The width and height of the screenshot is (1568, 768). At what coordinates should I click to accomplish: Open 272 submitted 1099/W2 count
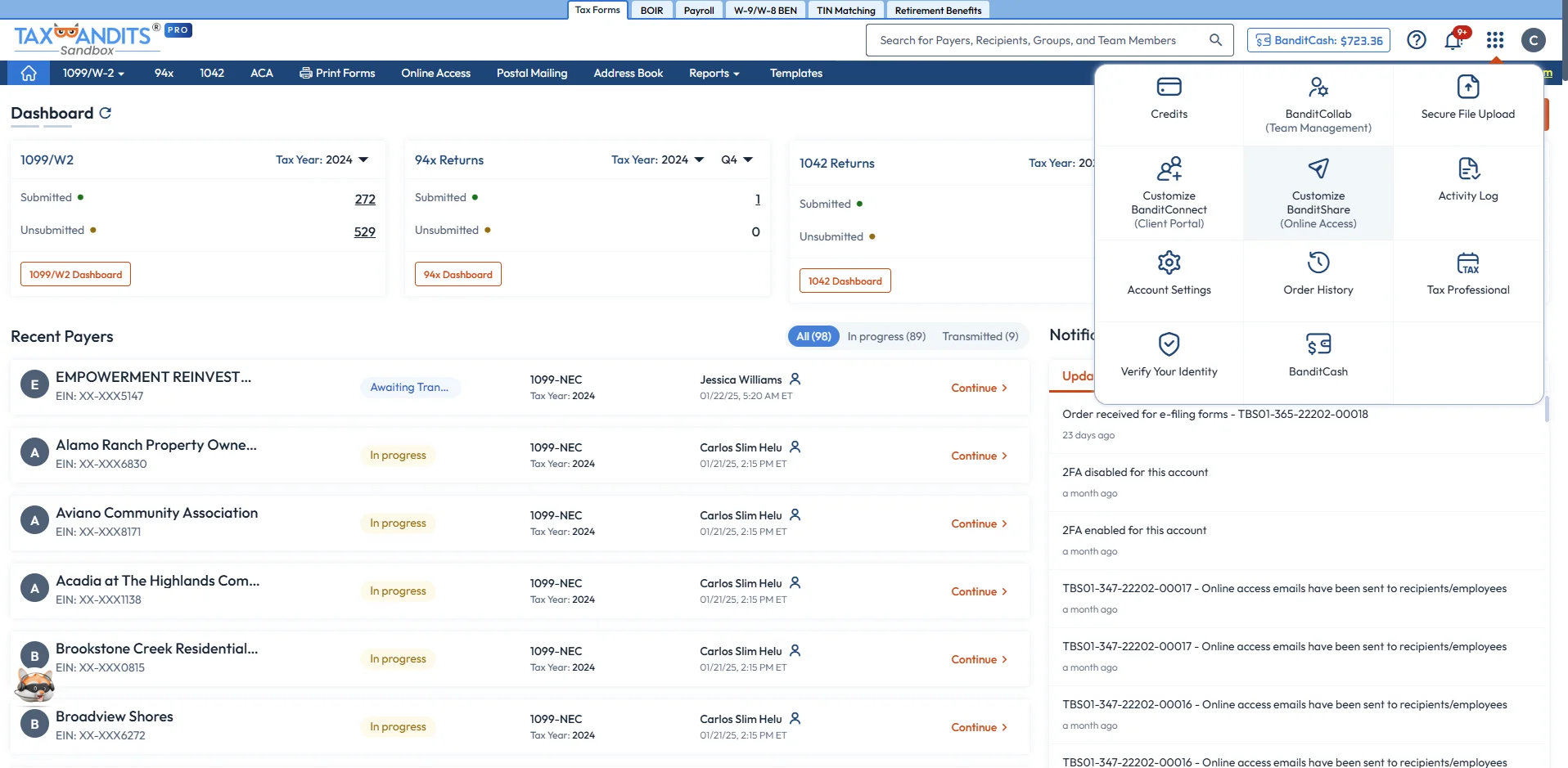coord(365,199)
